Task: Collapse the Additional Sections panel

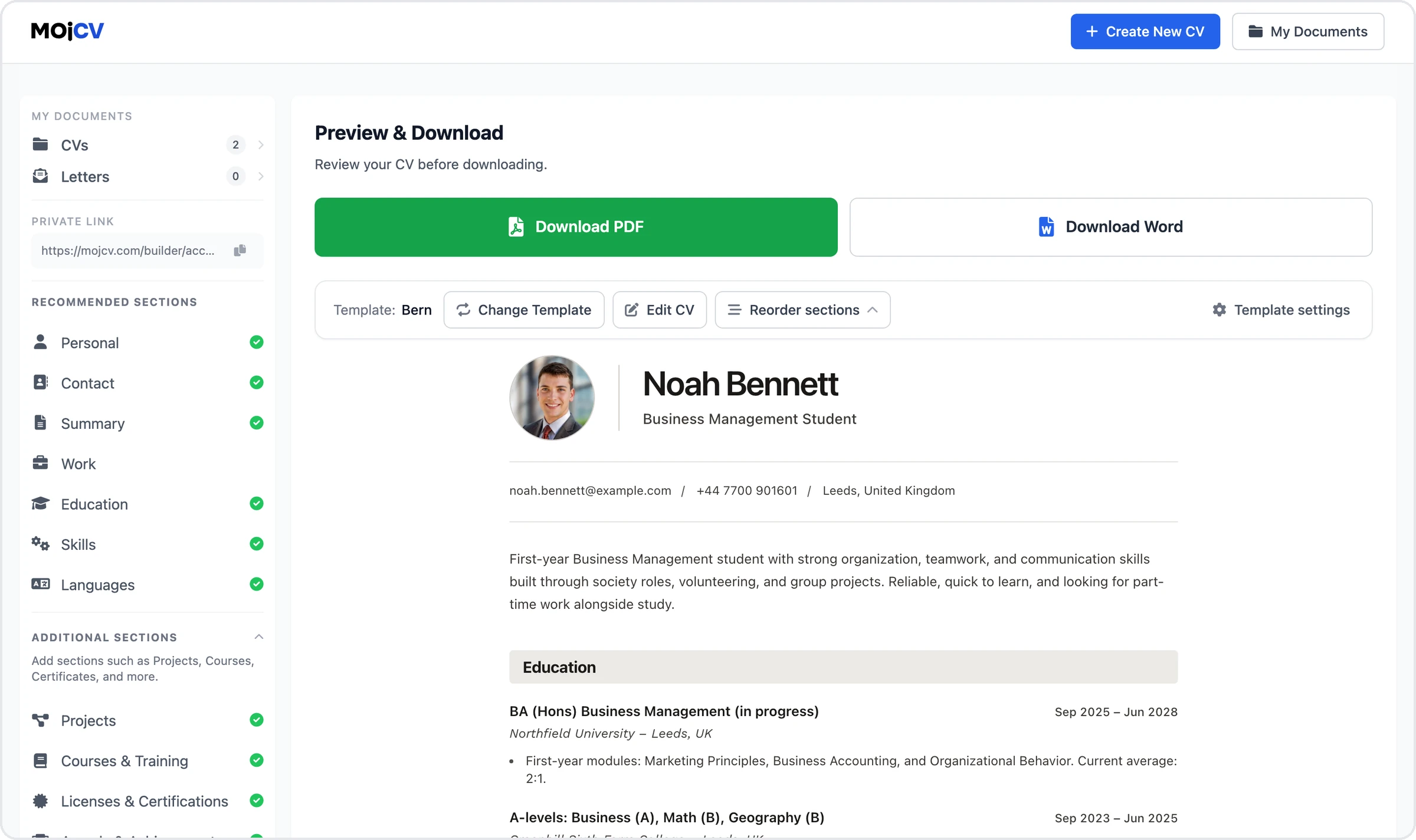Action: [258, 636]
